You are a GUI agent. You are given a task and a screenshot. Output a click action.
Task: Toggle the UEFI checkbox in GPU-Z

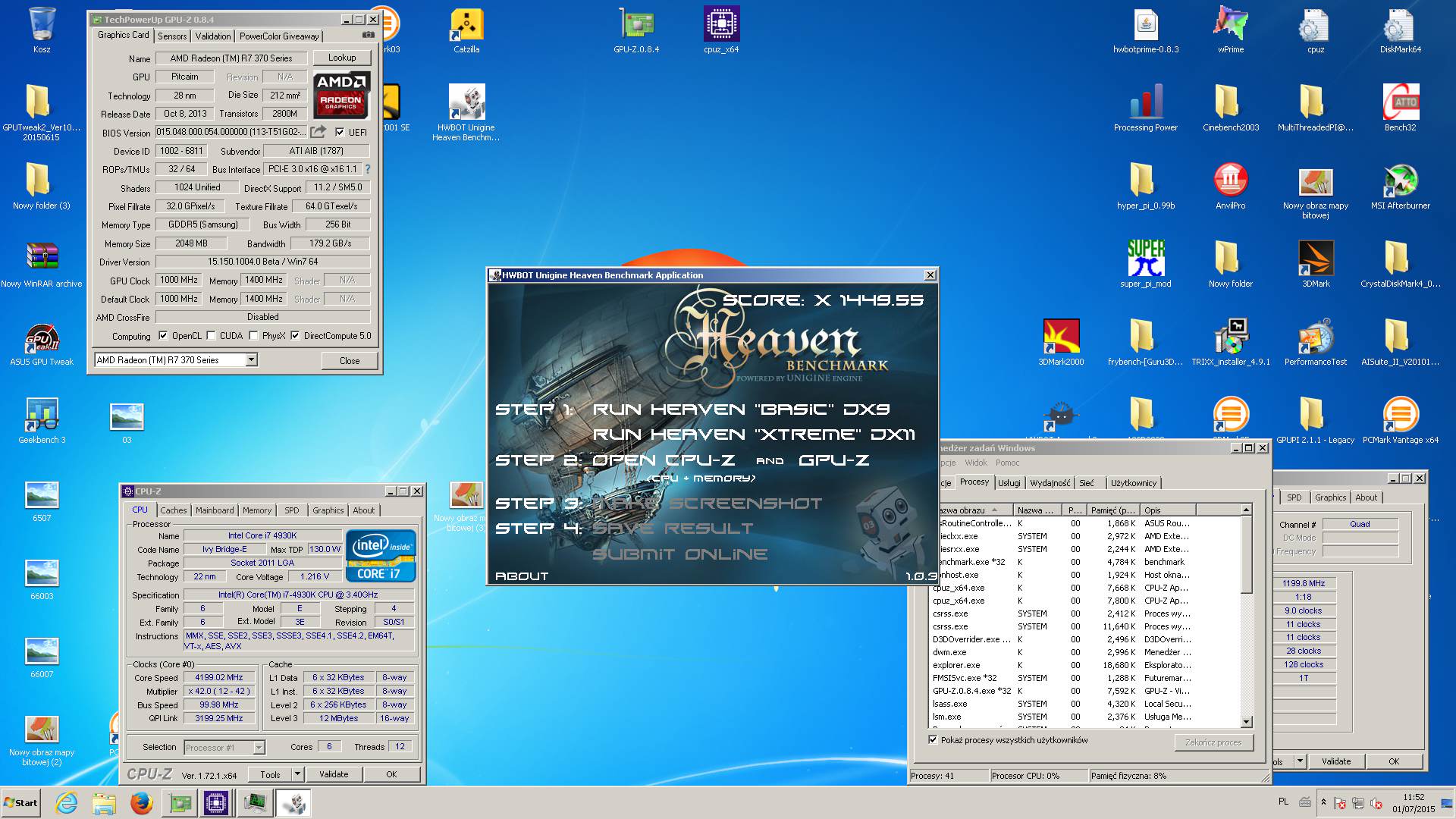[340, 132]
